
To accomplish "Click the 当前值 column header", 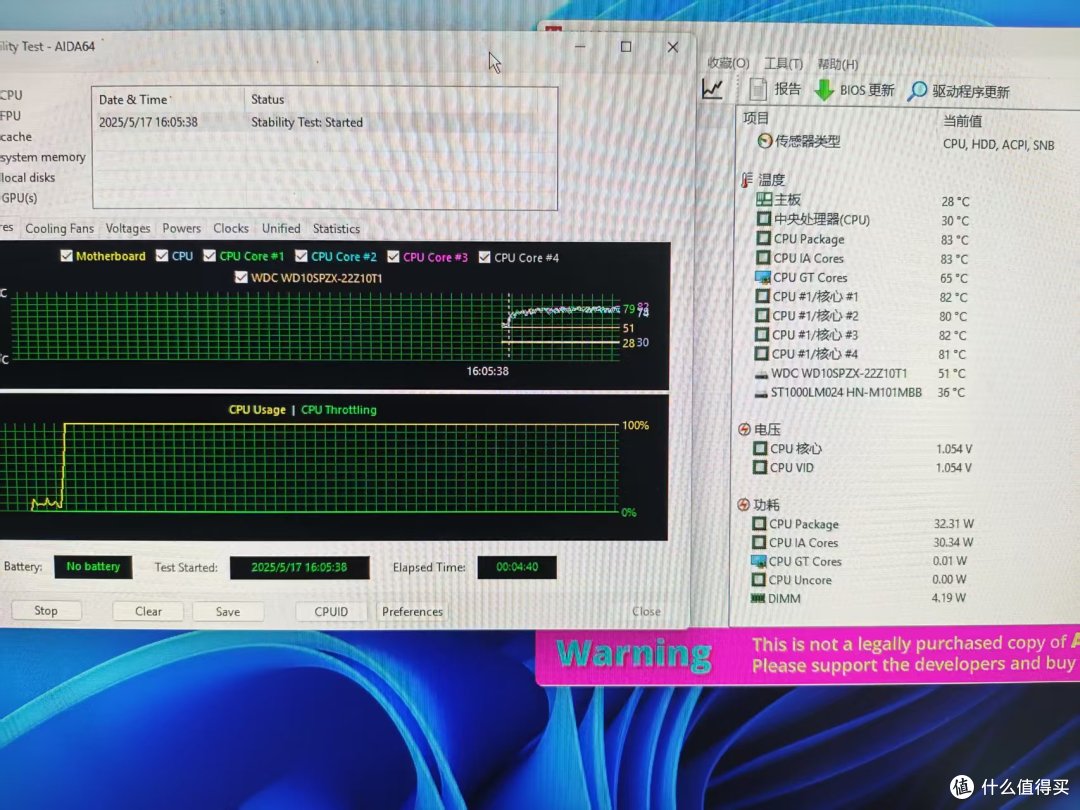I will click(x=962, y=121).
